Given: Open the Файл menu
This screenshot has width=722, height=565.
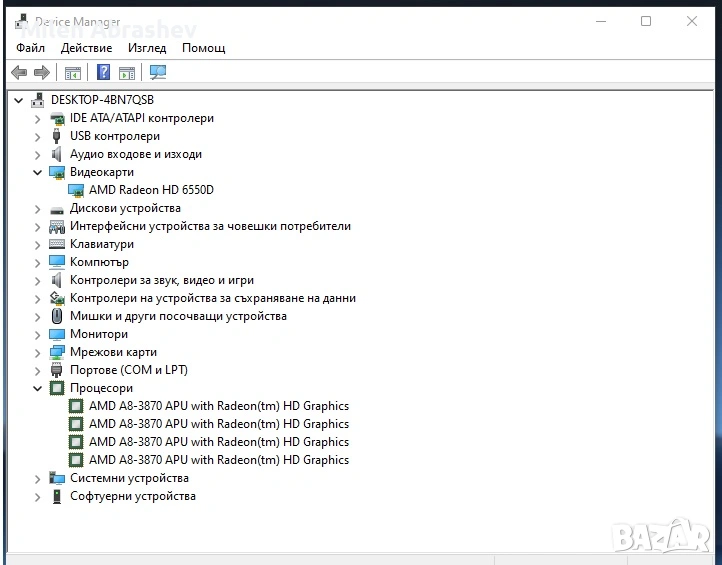Looking at the screenshot, I should point(31,47).
